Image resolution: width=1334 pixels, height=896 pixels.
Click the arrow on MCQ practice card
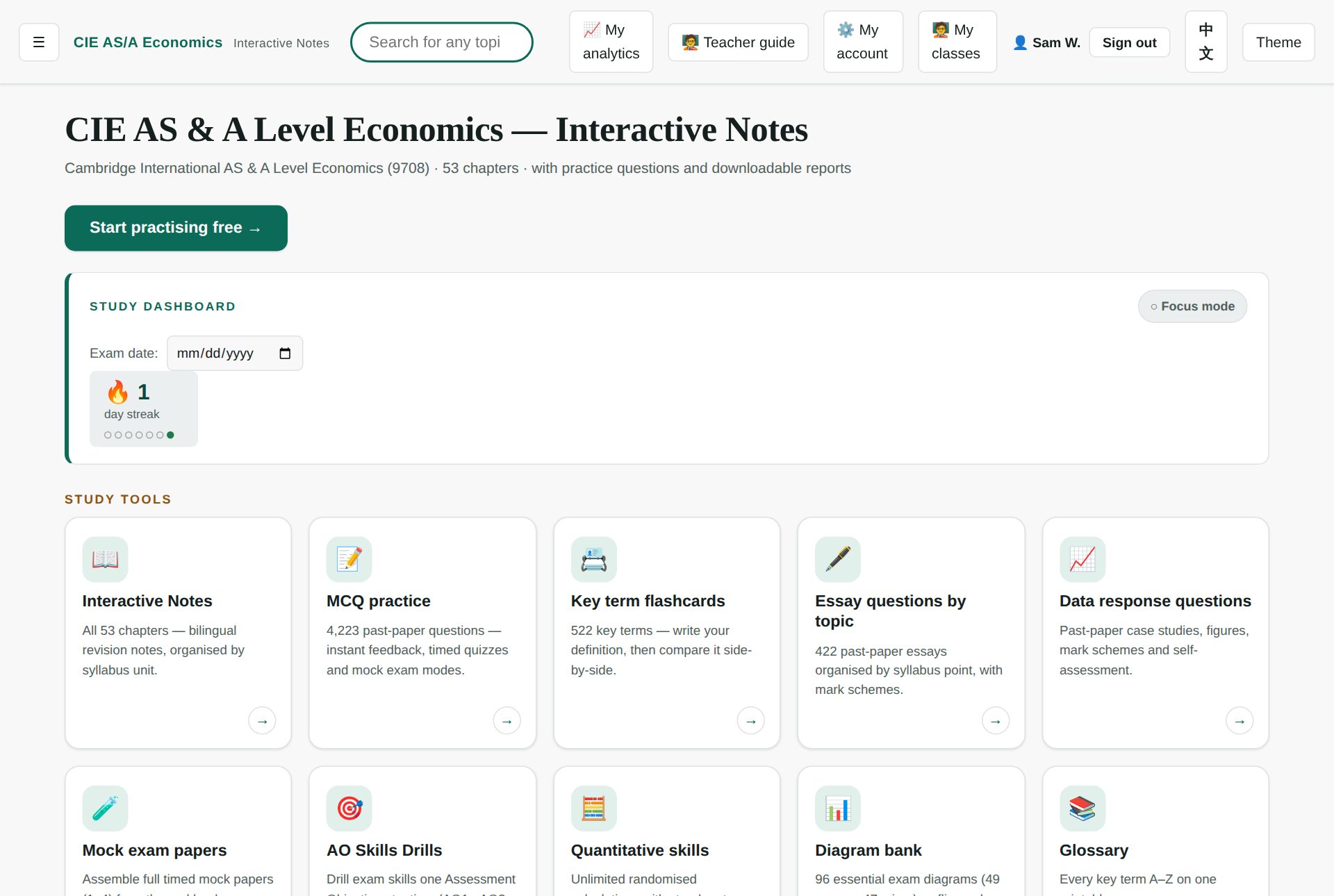coord(507,721)
